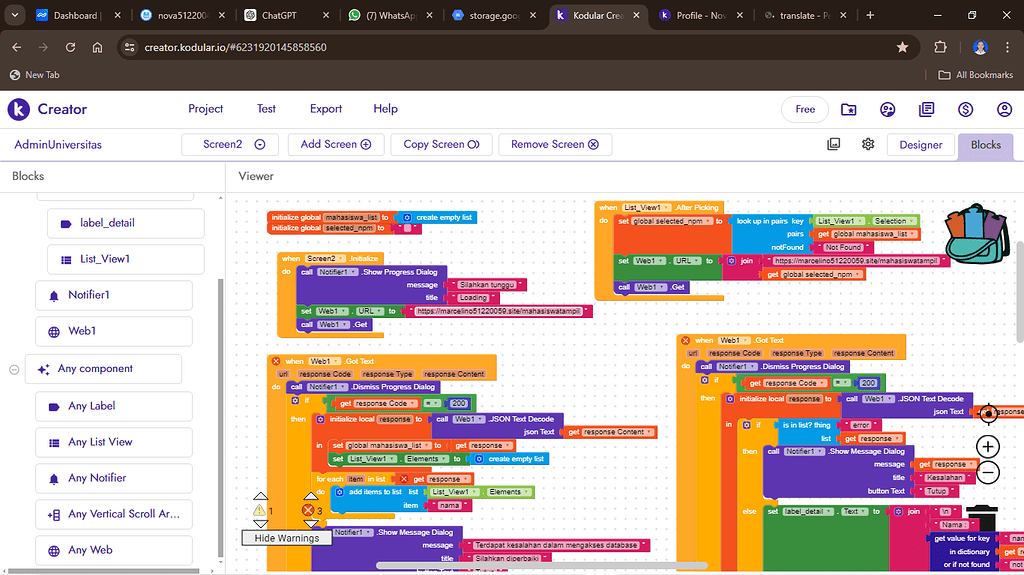Center the workspace using the target icon
1024x575 pixels.
coord(988,413)
